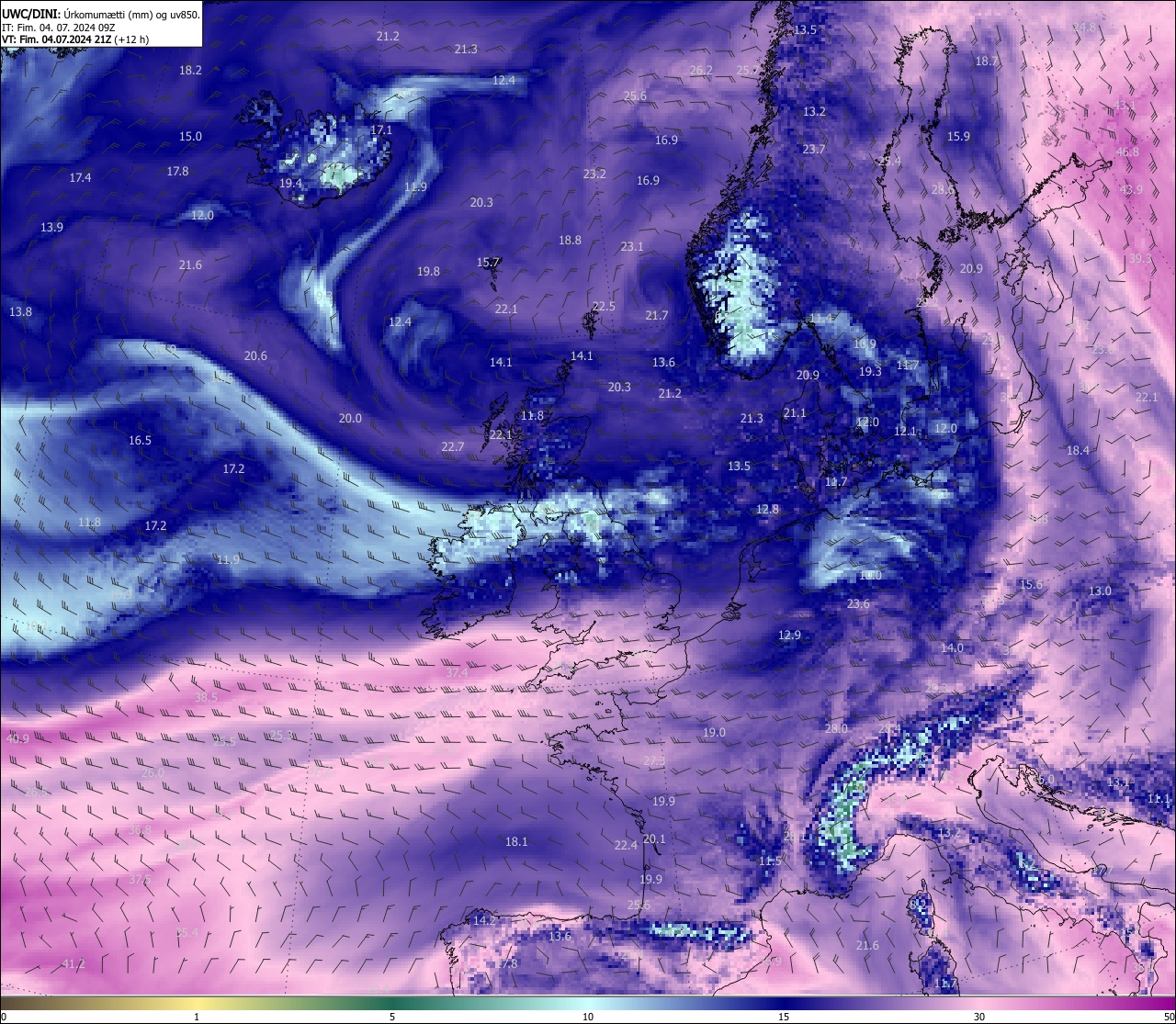
Task: Click the 23.1 value on the map
Action: [x=632, y=246]
